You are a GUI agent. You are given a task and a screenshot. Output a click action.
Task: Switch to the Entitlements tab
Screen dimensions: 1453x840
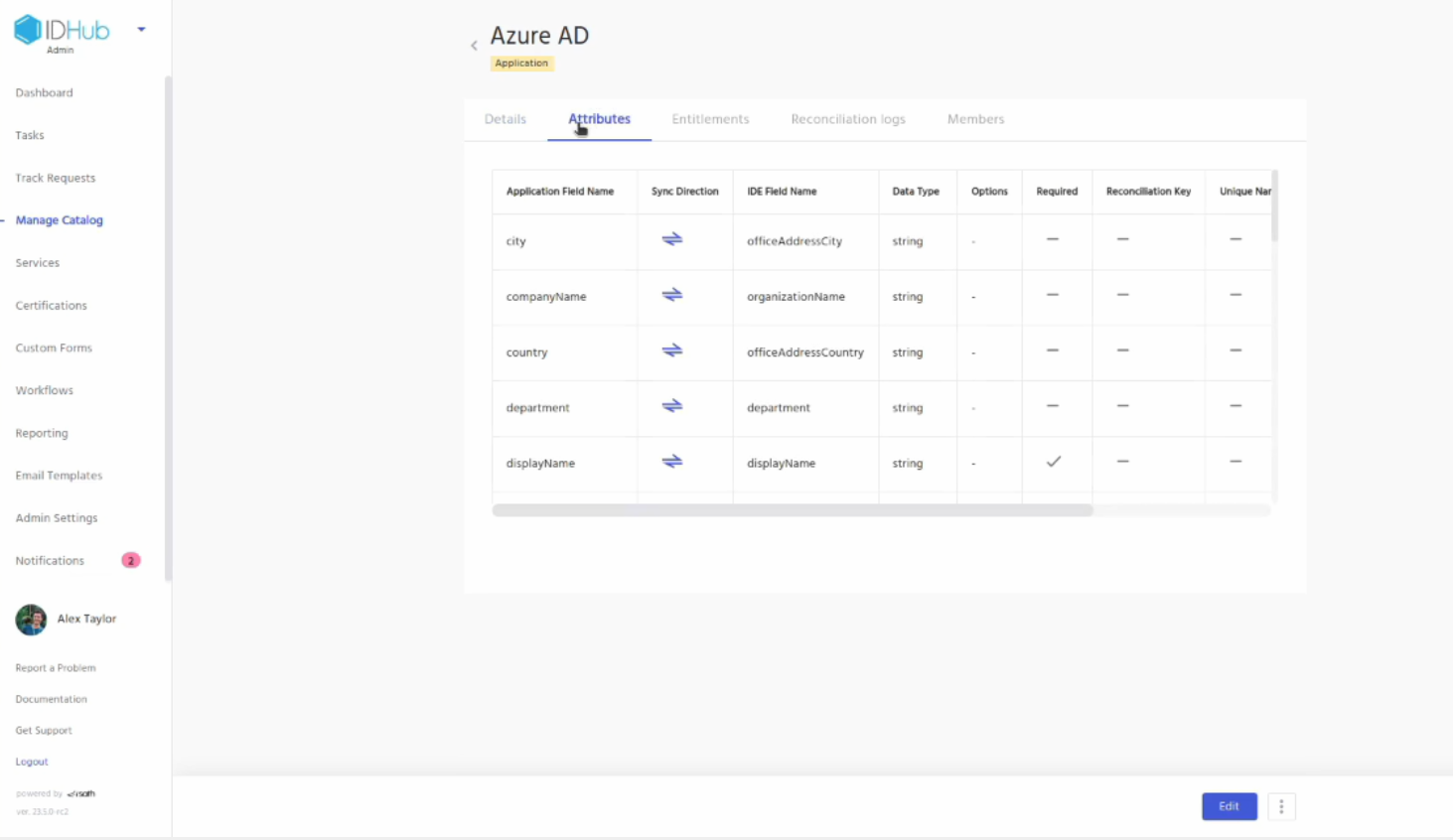click(x=710, y=119)
